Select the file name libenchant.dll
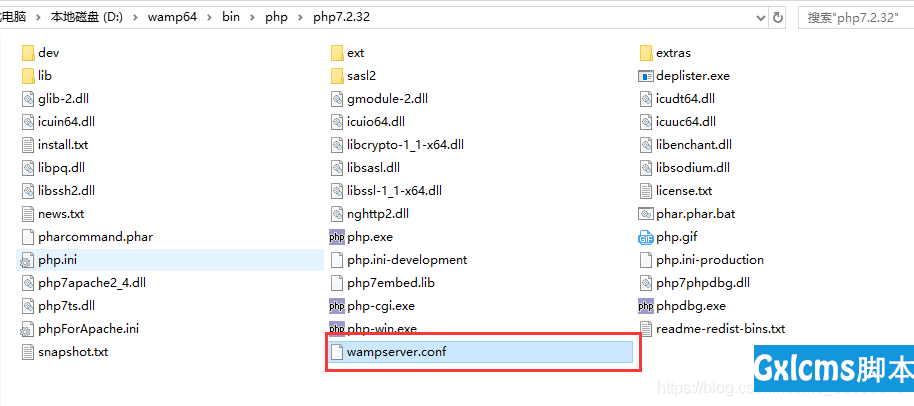 [x=694, y=145]
